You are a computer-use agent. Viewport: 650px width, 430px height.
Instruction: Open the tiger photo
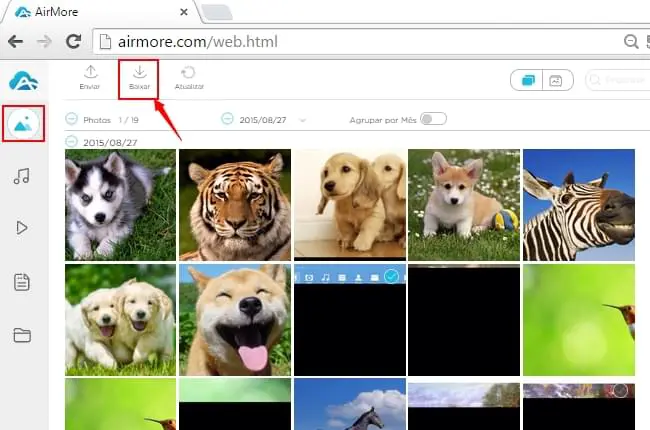(x=235, y=205)
